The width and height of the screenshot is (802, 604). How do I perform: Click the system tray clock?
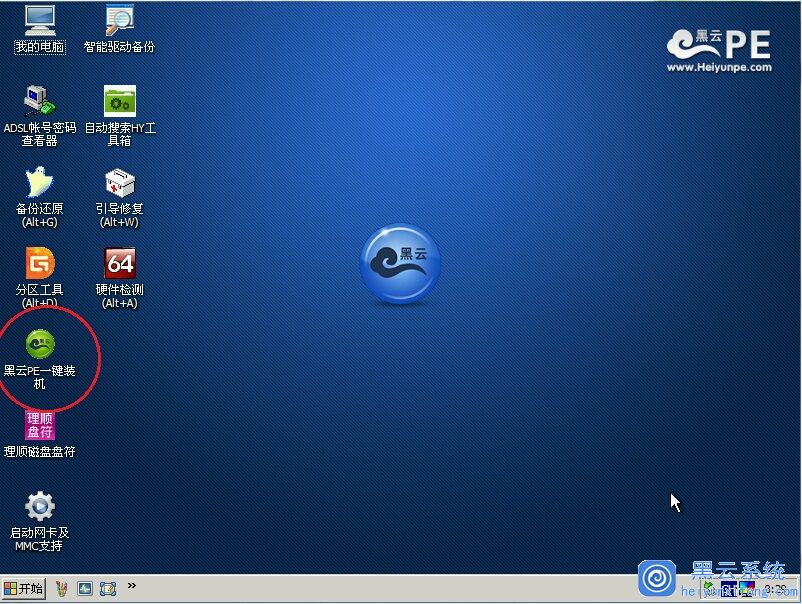click(776, 590)
